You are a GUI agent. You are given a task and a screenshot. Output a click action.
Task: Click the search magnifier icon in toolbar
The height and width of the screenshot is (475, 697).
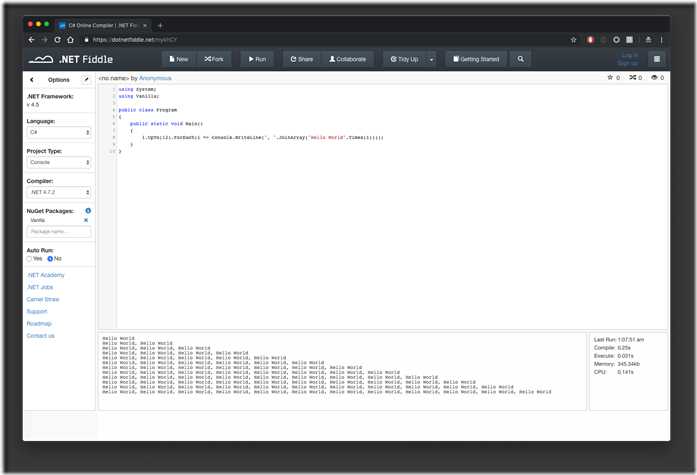pyautogui.click(x=520, y=59)
